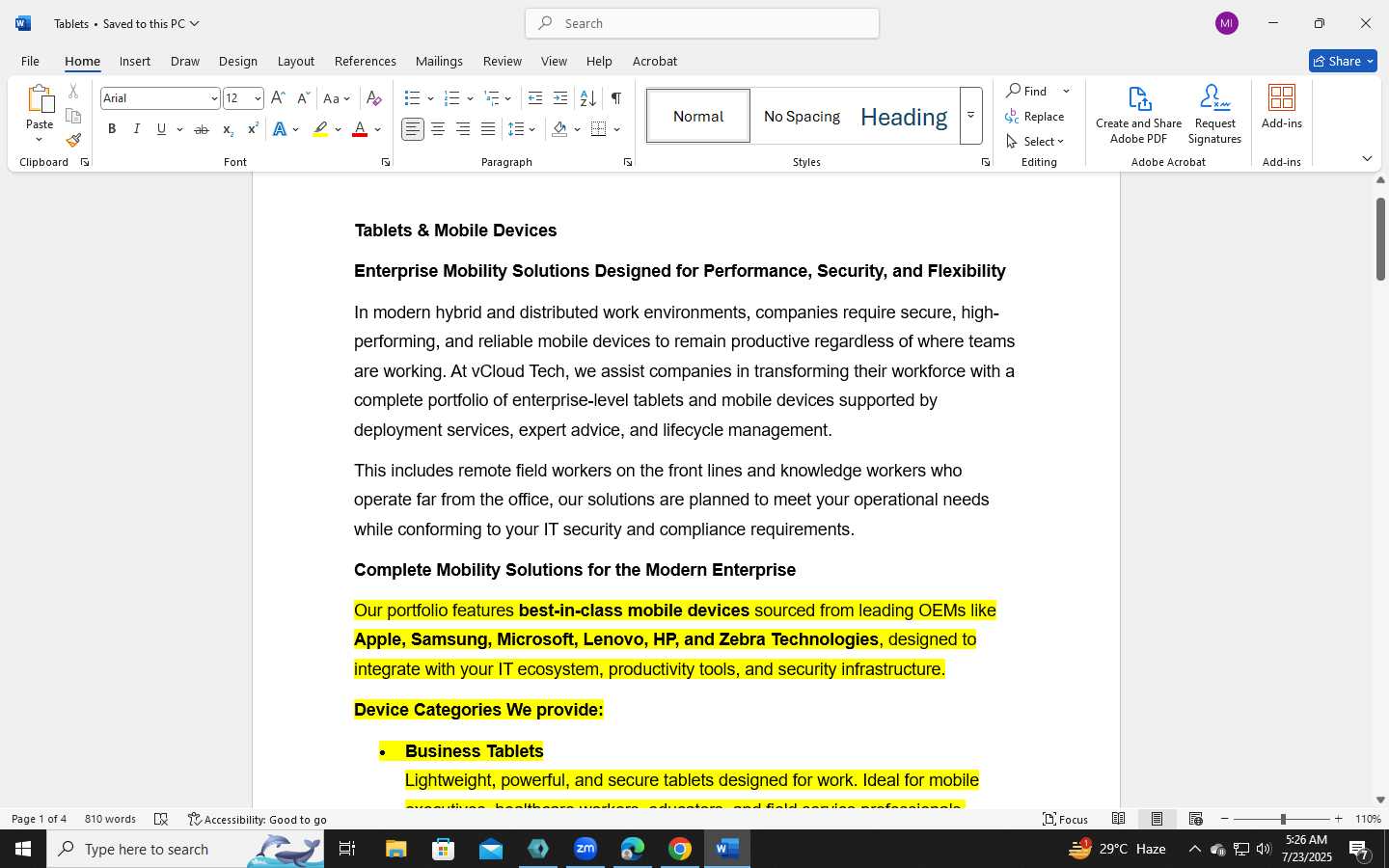
Task: Expand the Styles gallery More arrow
Action: 971,116
